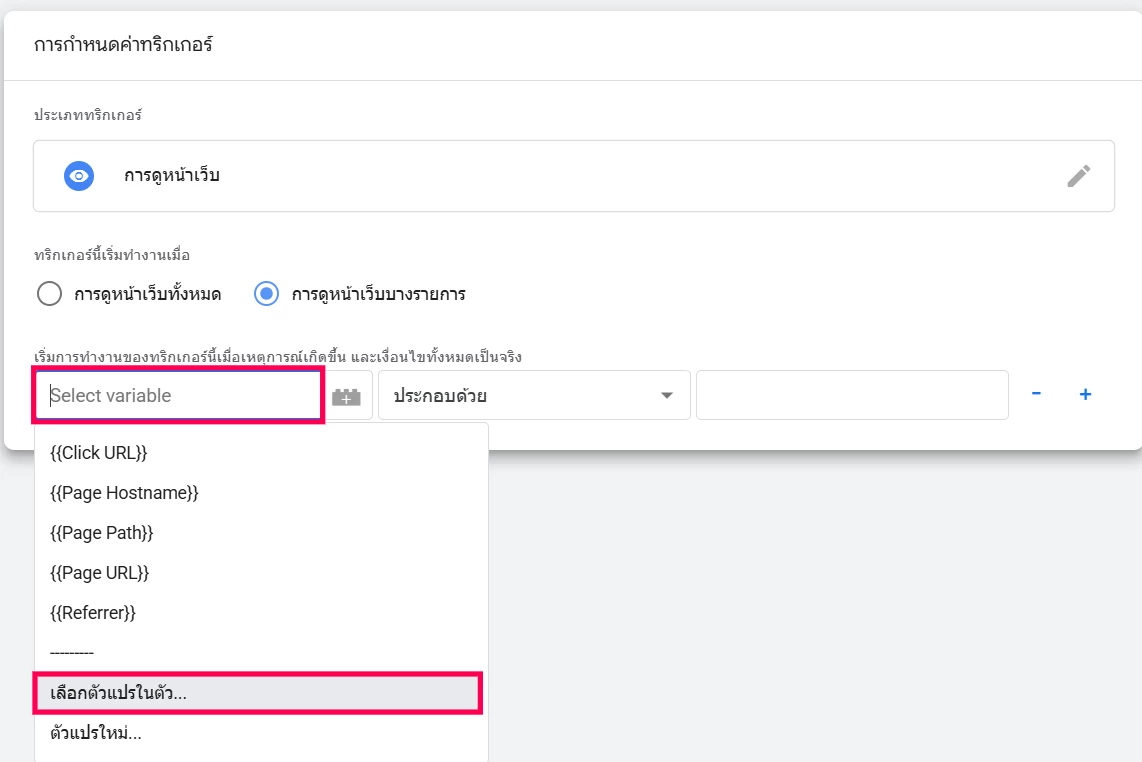Click the pencil edit icon for trigger type
This screenshot has width=1142, height=762.
coord(1078,177)
